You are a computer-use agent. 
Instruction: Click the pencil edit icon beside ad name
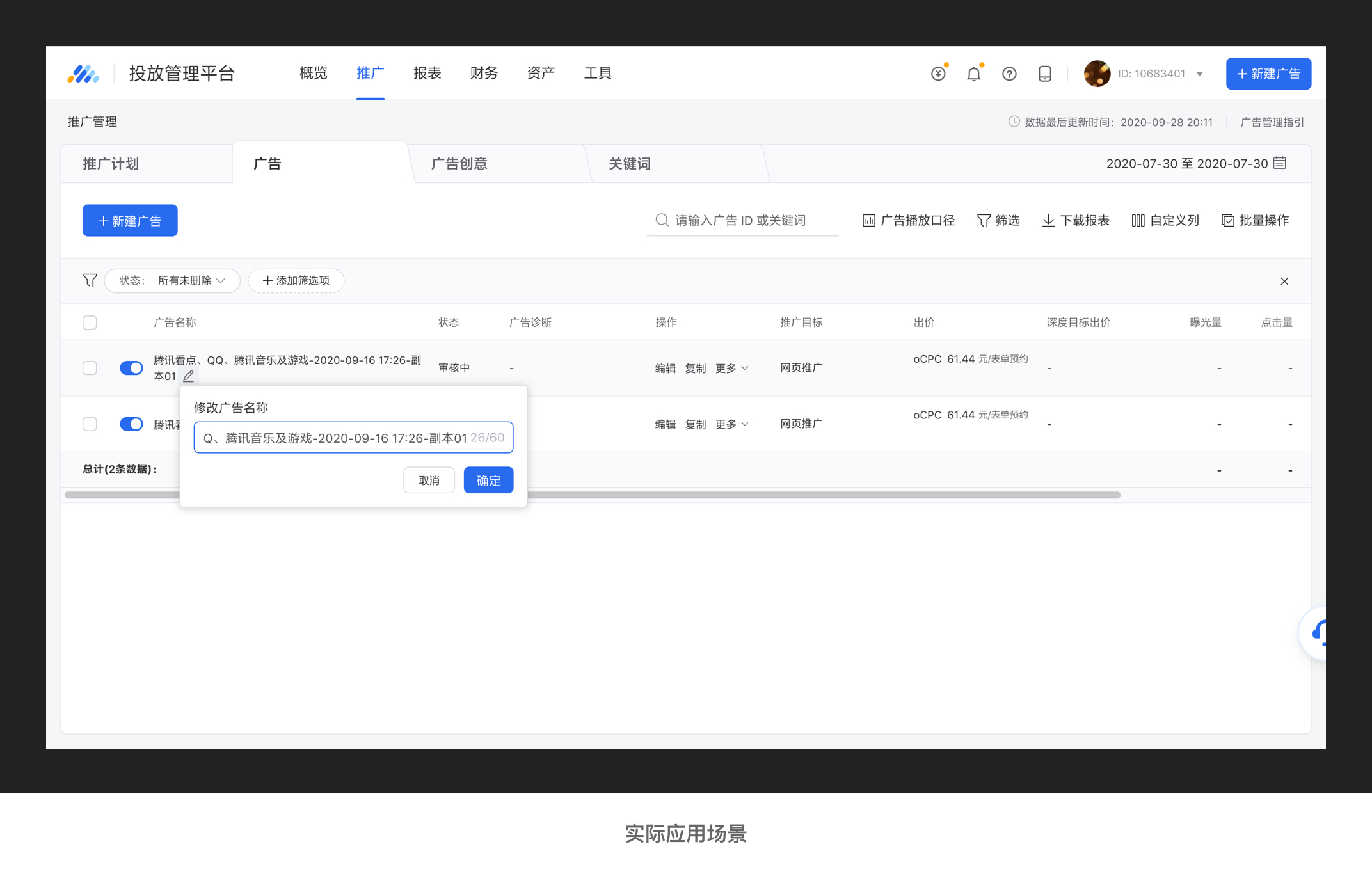[188, 376]
